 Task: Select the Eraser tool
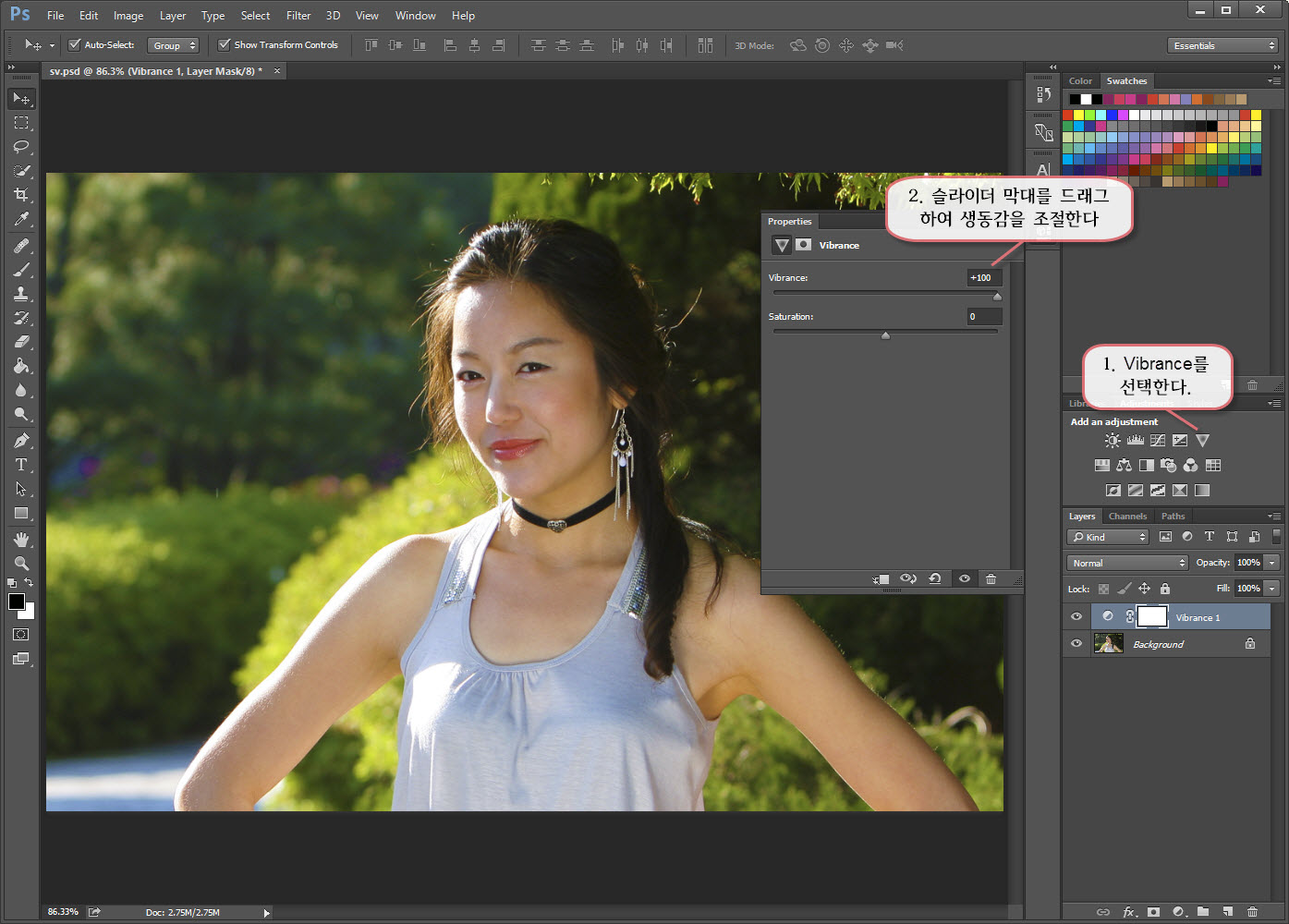pos(21,342)
